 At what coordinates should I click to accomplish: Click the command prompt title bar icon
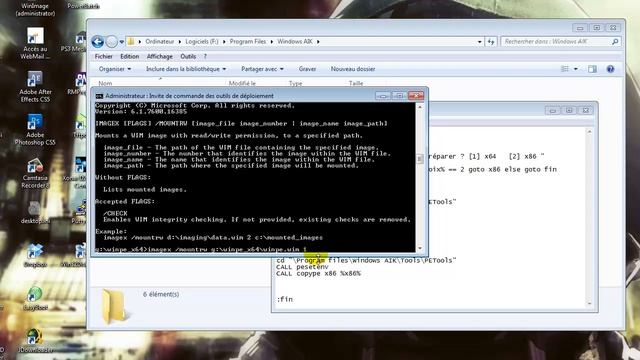click(x=99, y=96)
